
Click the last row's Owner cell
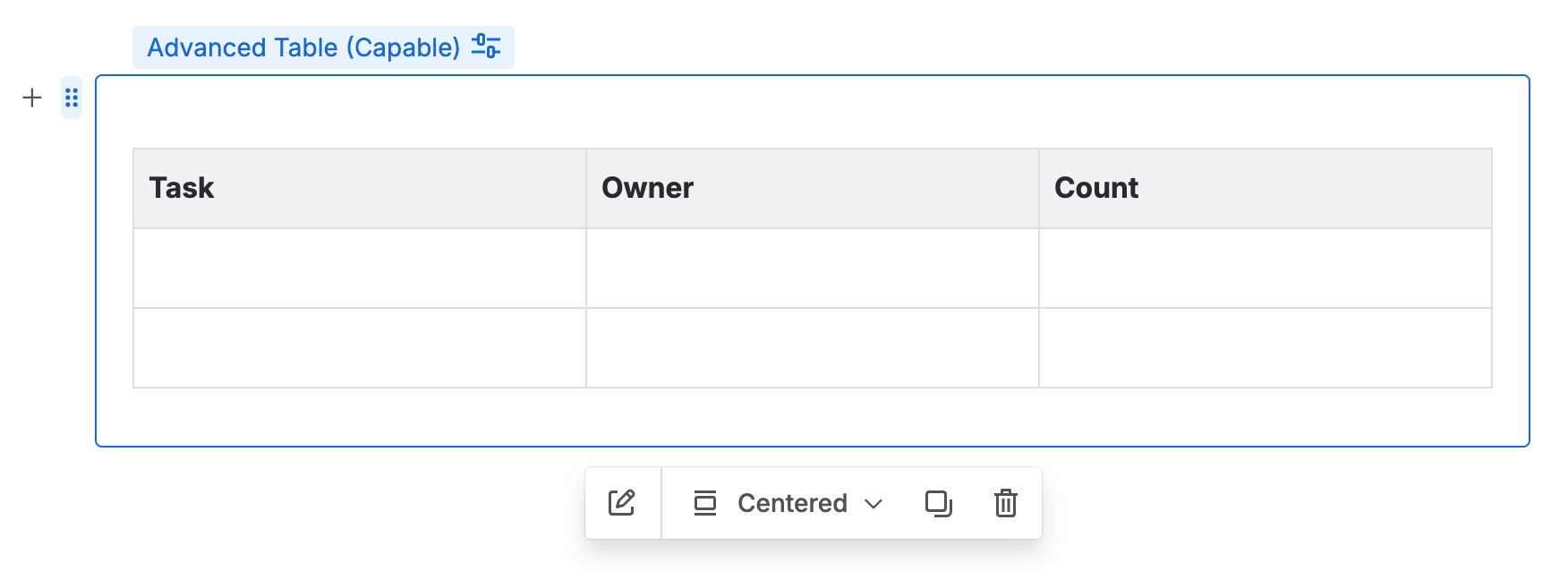coord(812,348)
